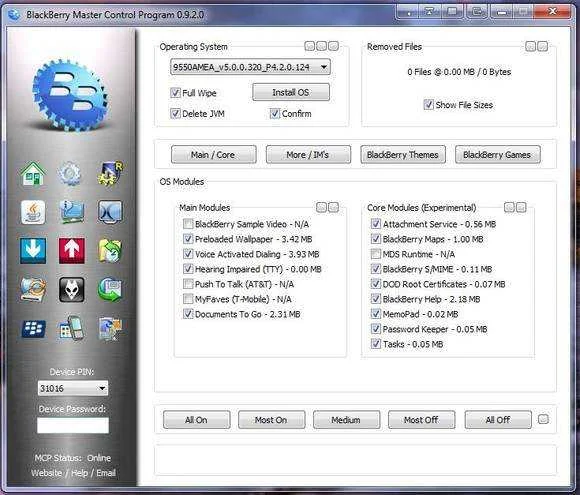580x495 pixels.
Task: Open the Help link in sidebar
Action: pos(80,473)
